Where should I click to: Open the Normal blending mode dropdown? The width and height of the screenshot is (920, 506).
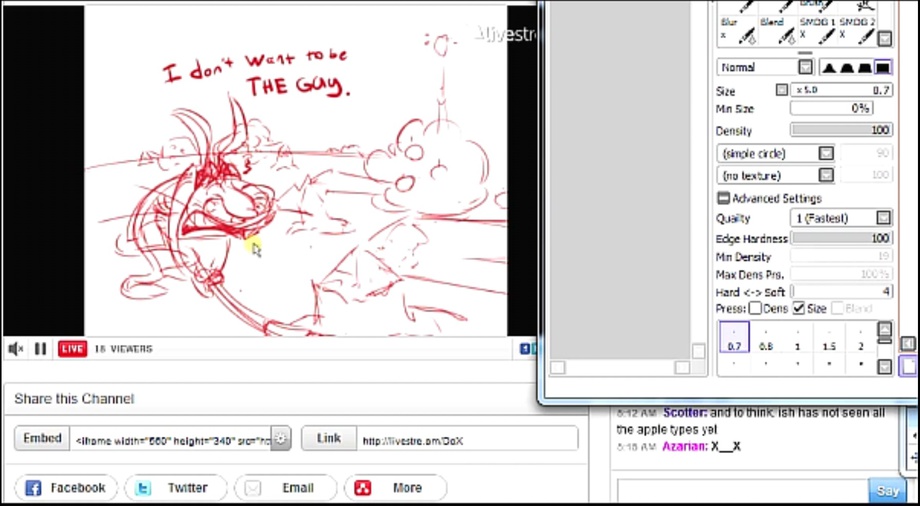[805, 67]
